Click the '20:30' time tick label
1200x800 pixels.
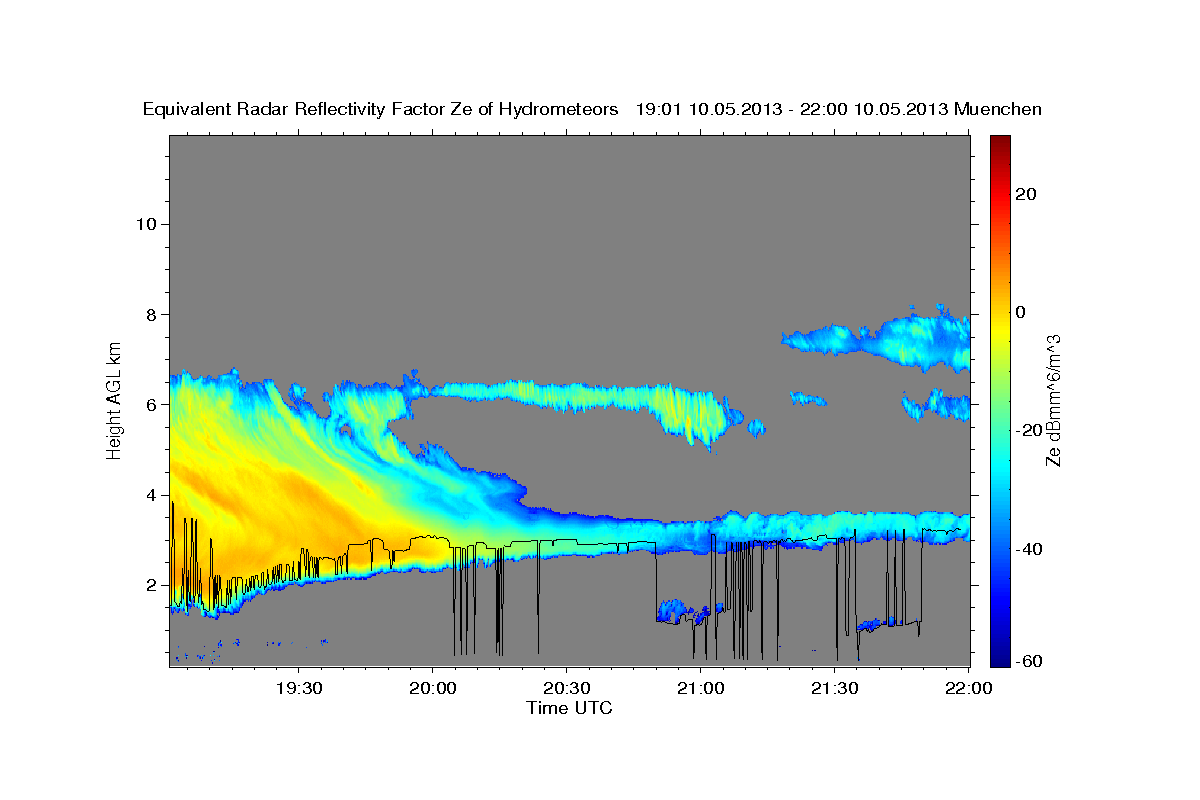point(567,688)
